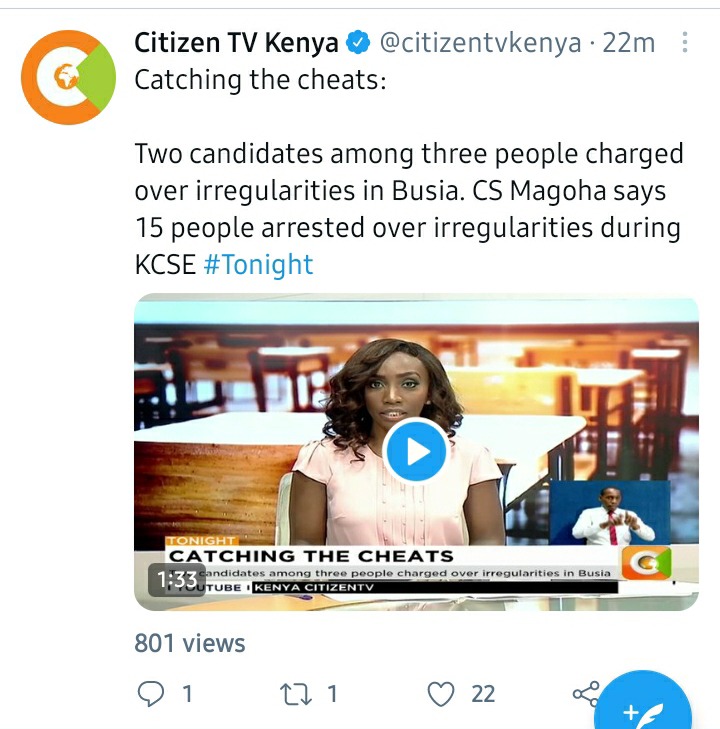Like the tweet with the heart icon
Image resolution: width=720 pixels, height=729 pixels.
coord(441,694)
